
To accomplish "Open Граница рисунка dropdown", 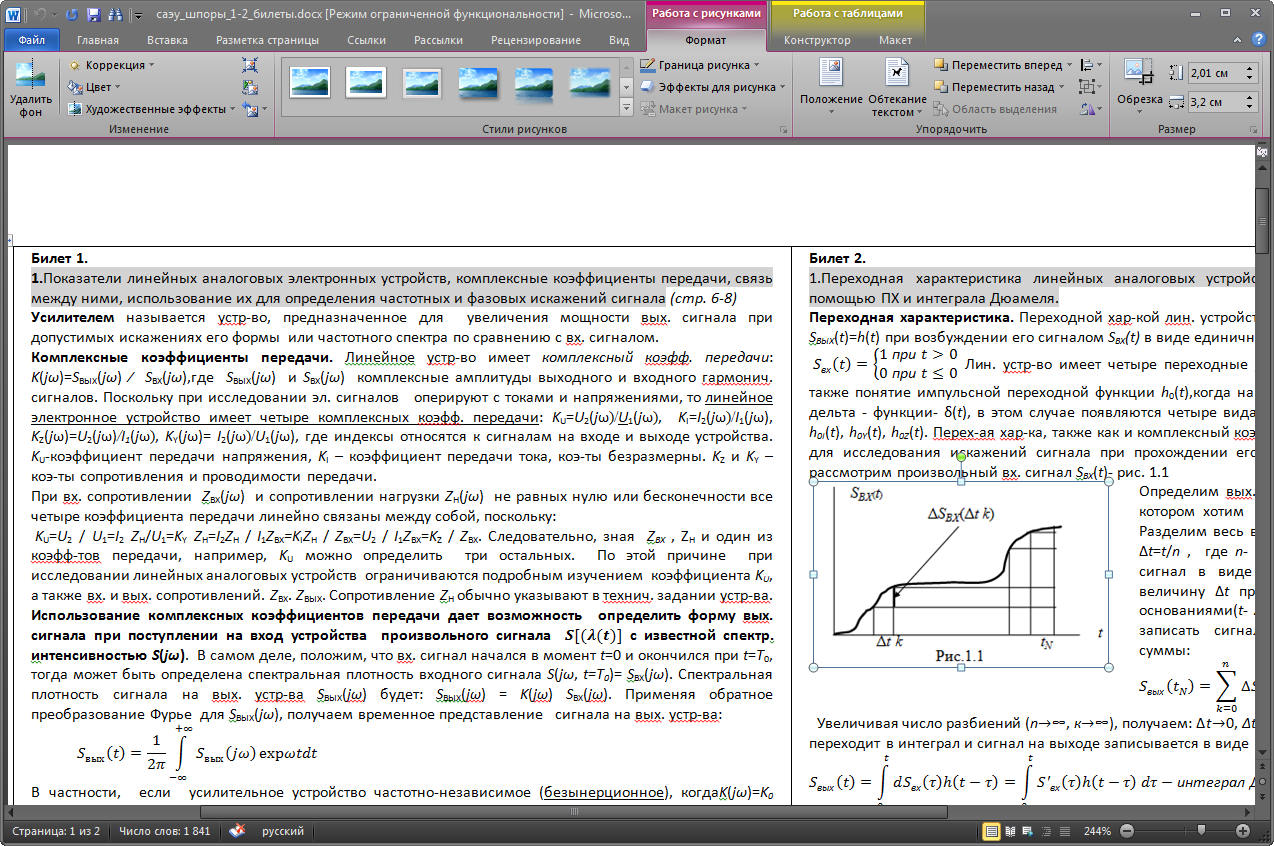I will (700, 65).
